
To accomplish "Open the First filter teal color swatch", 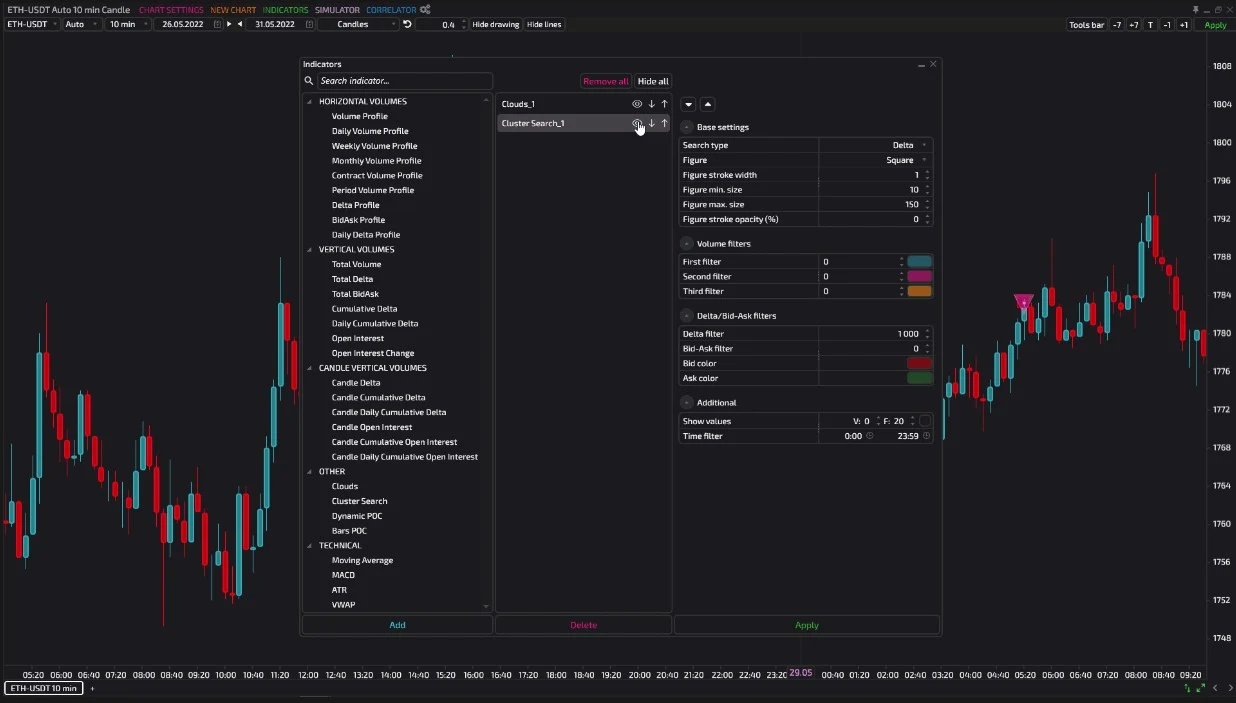I will point(919,262).
